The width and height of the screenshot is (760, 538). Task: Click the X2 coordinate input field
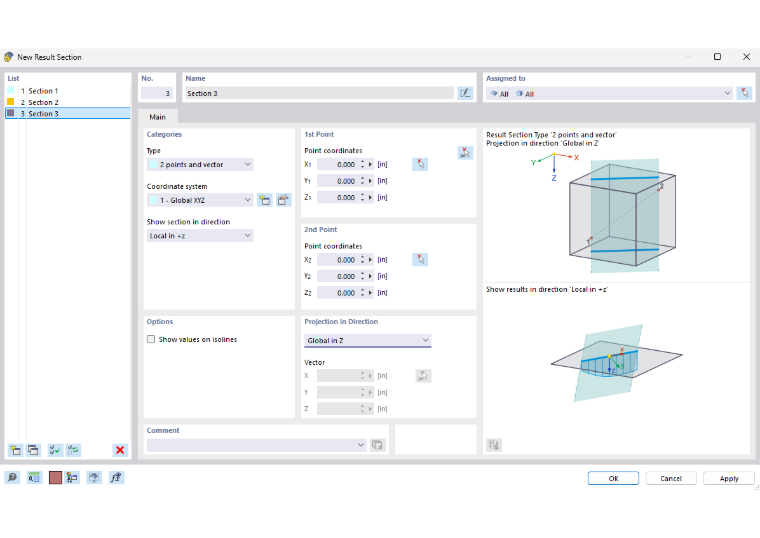click(338, 260)
